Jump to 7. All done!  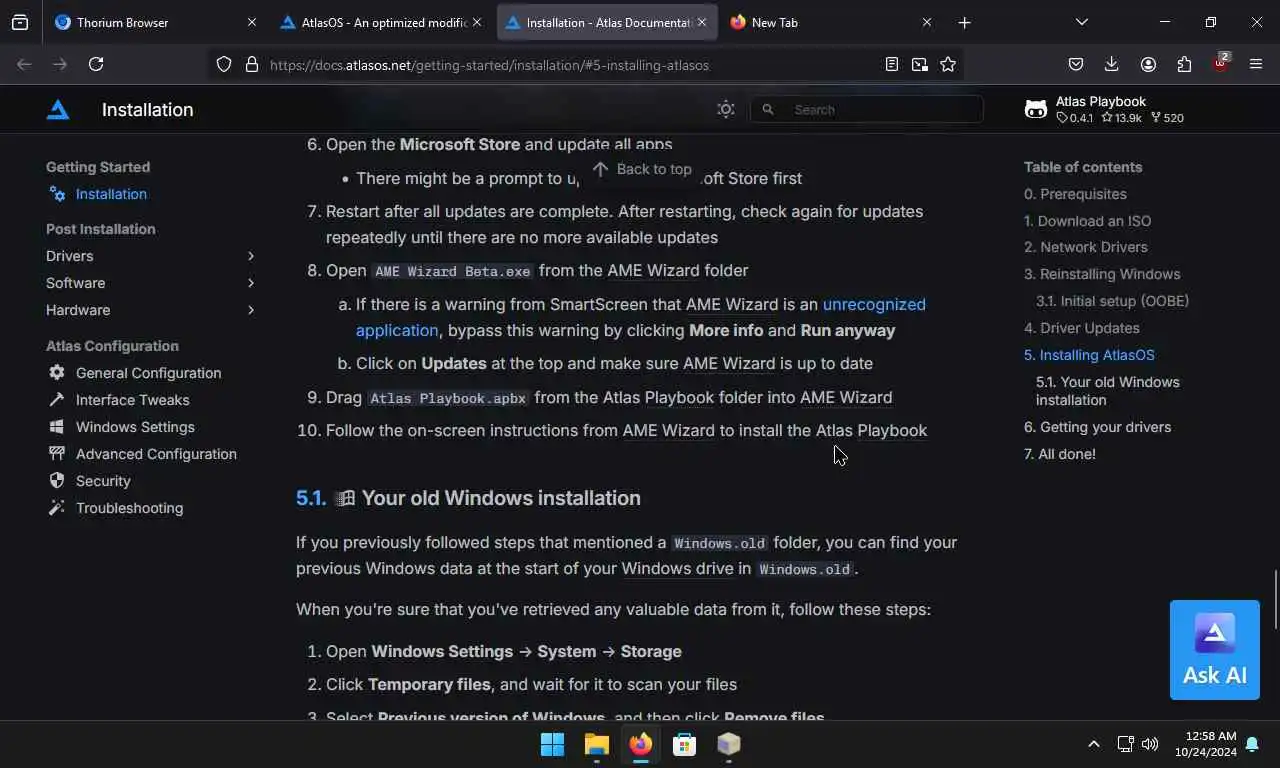click(1059, 454)
